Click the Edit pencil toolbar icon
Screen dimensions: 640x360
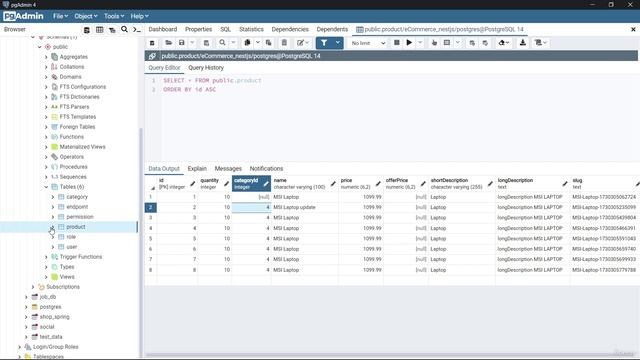pos(302,43)
